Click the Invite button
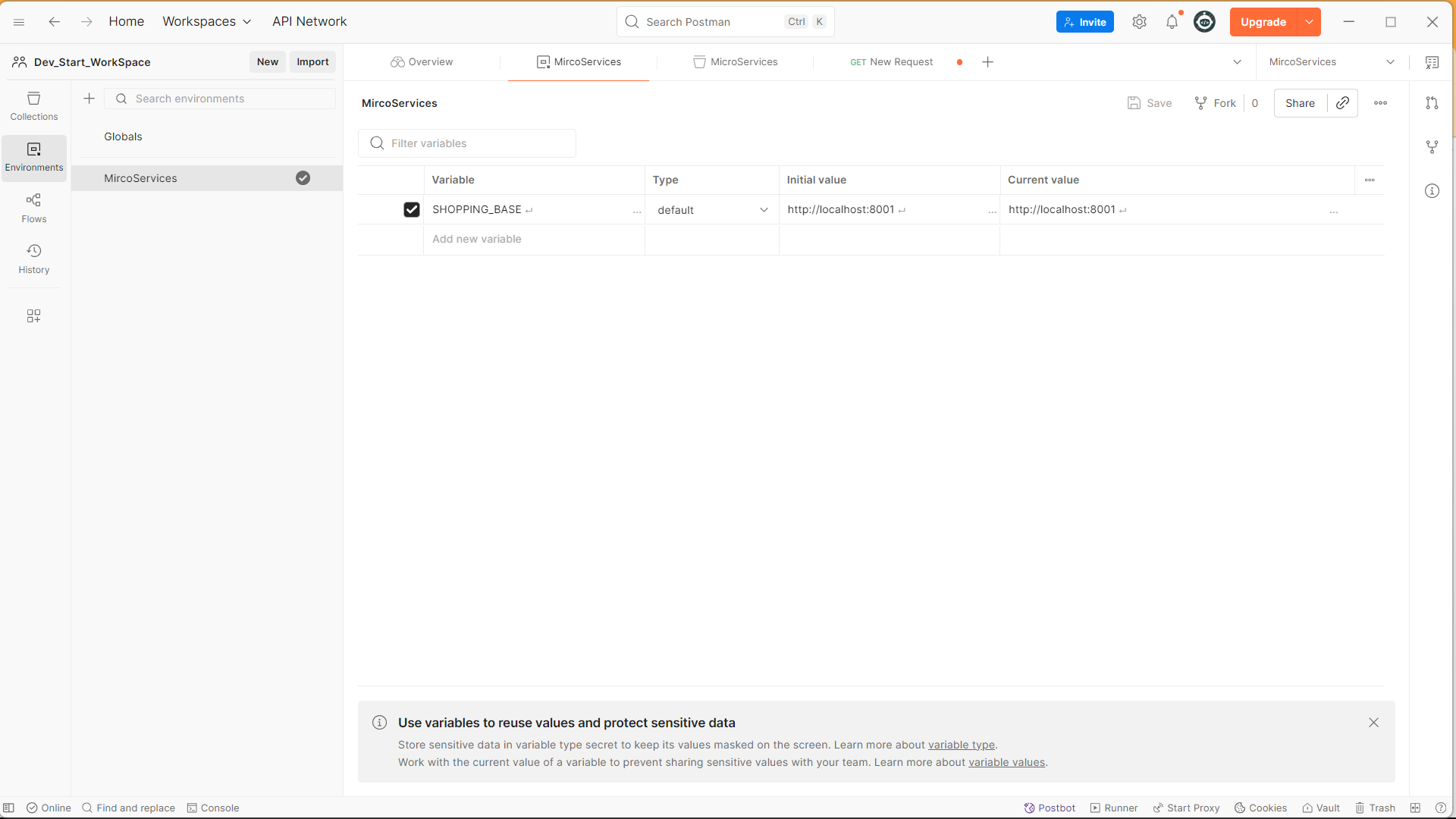The image size is (1456, 819). click(1084, 22)
